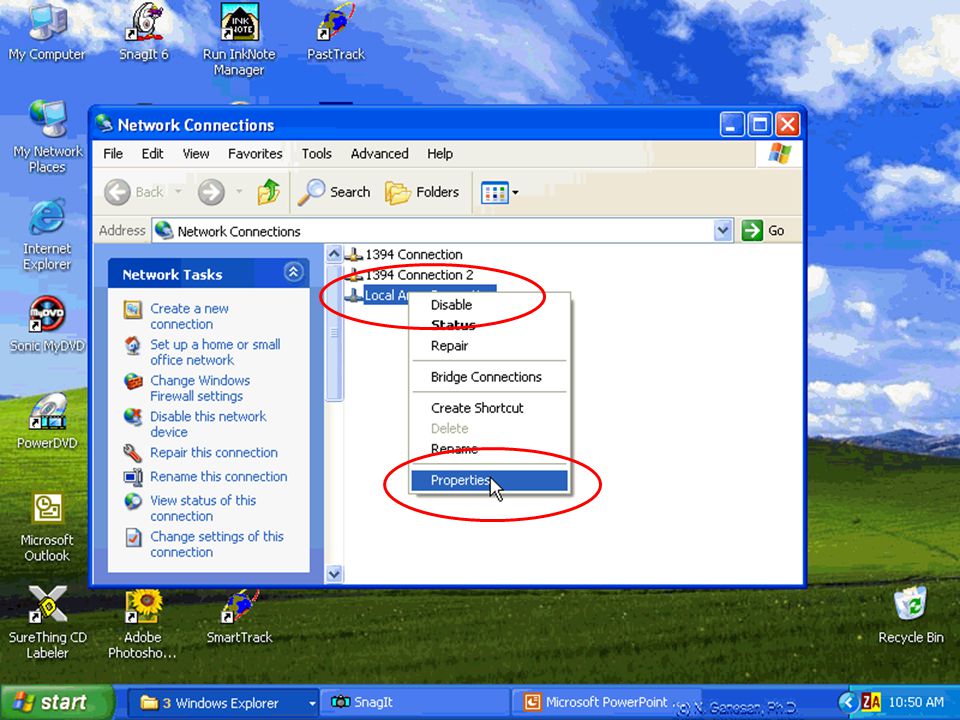Choose Repair from context menu

coord(489,346)
